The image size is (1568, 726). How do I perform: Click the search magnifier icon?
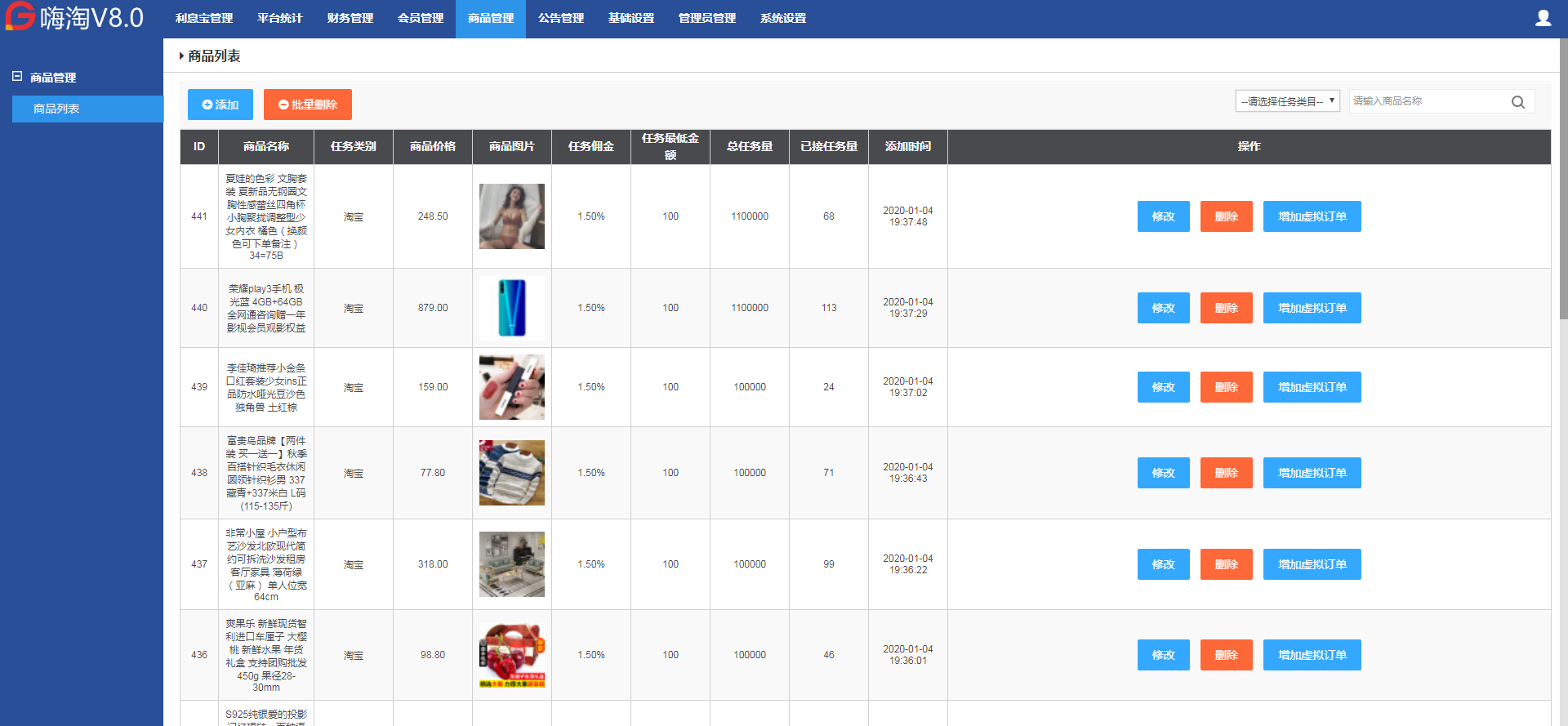coord(1517,102)
